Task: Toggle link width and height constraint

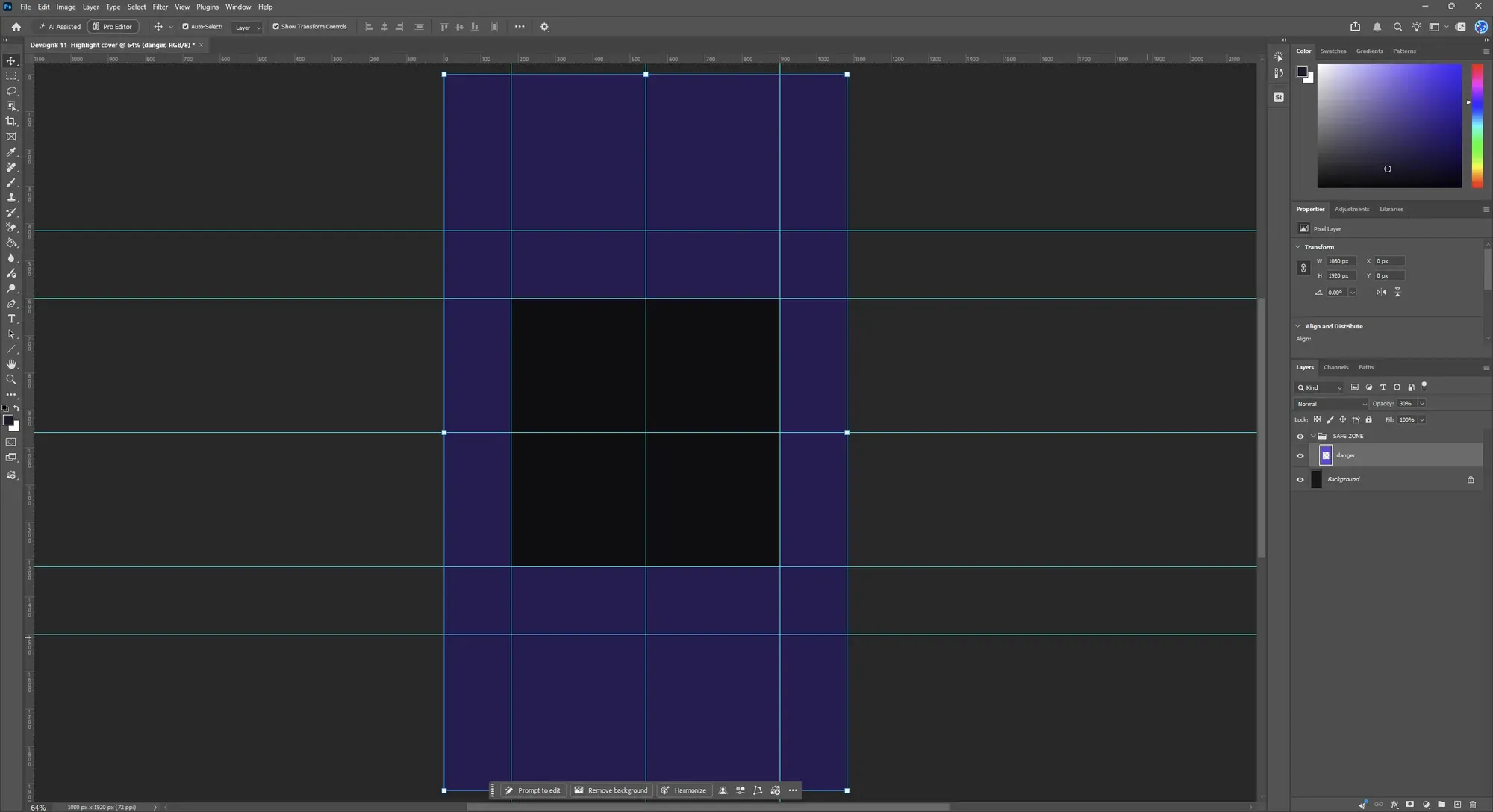Action: 1303,269
